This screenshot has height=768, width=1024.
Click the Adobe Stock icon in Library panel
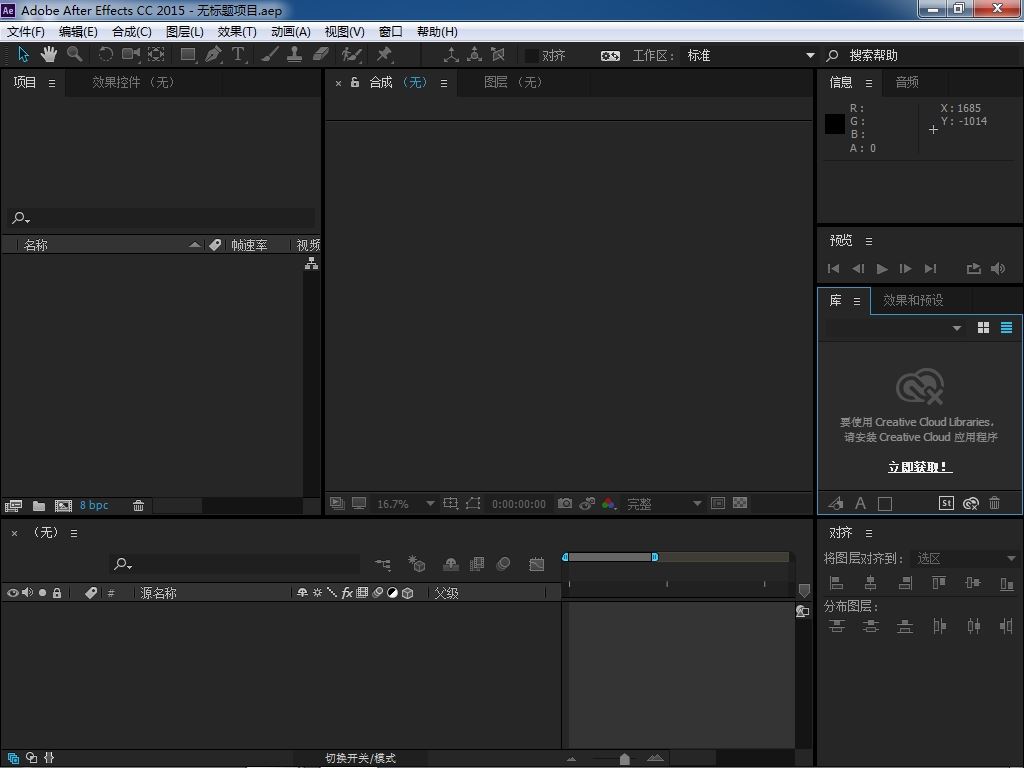click(x=946, y=503)
